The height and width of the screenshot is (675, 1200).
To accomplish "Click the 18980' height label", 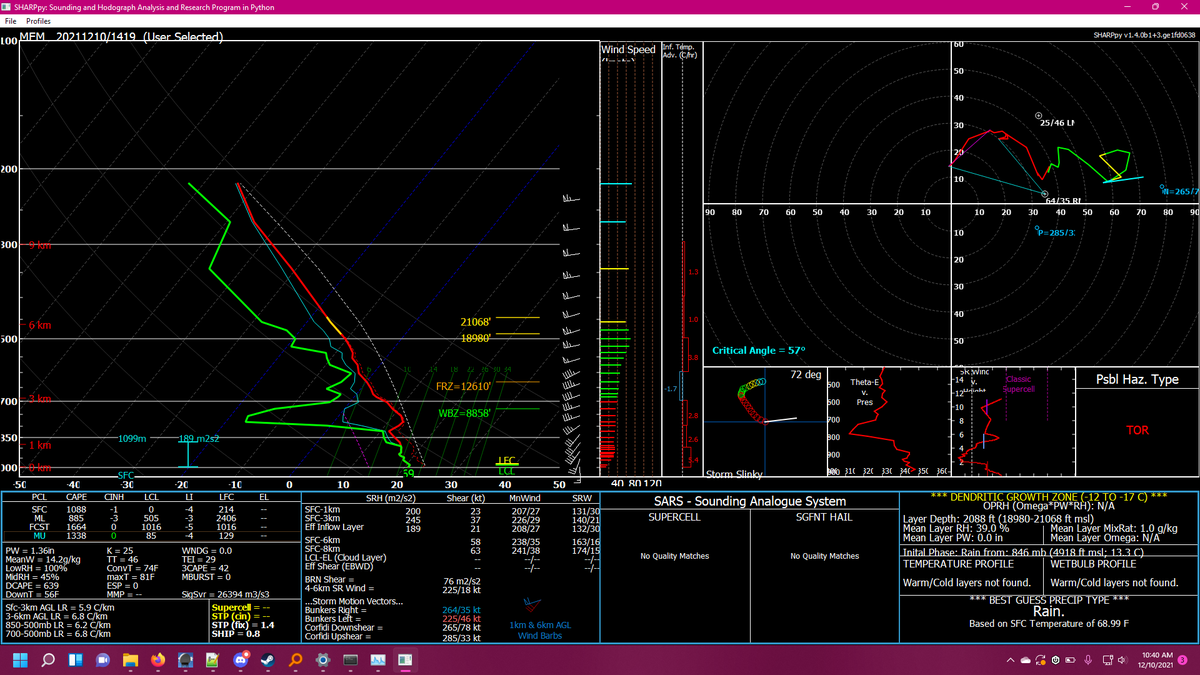I will (x=476, y=338).
